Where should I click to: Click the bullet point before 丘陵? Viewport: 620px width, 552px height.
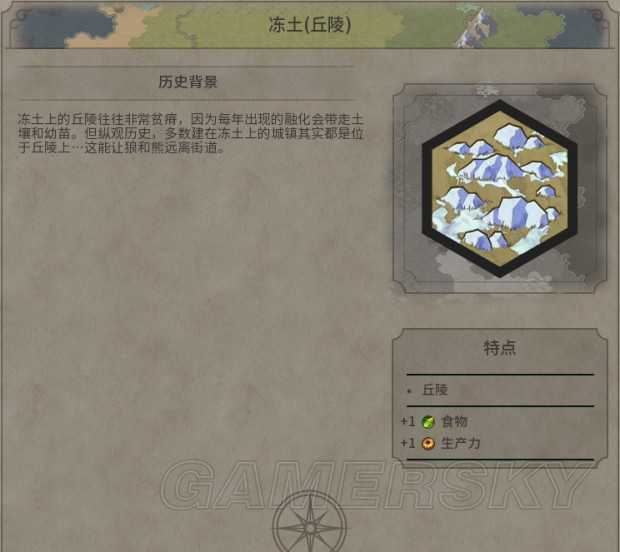(x=410, y=391)
